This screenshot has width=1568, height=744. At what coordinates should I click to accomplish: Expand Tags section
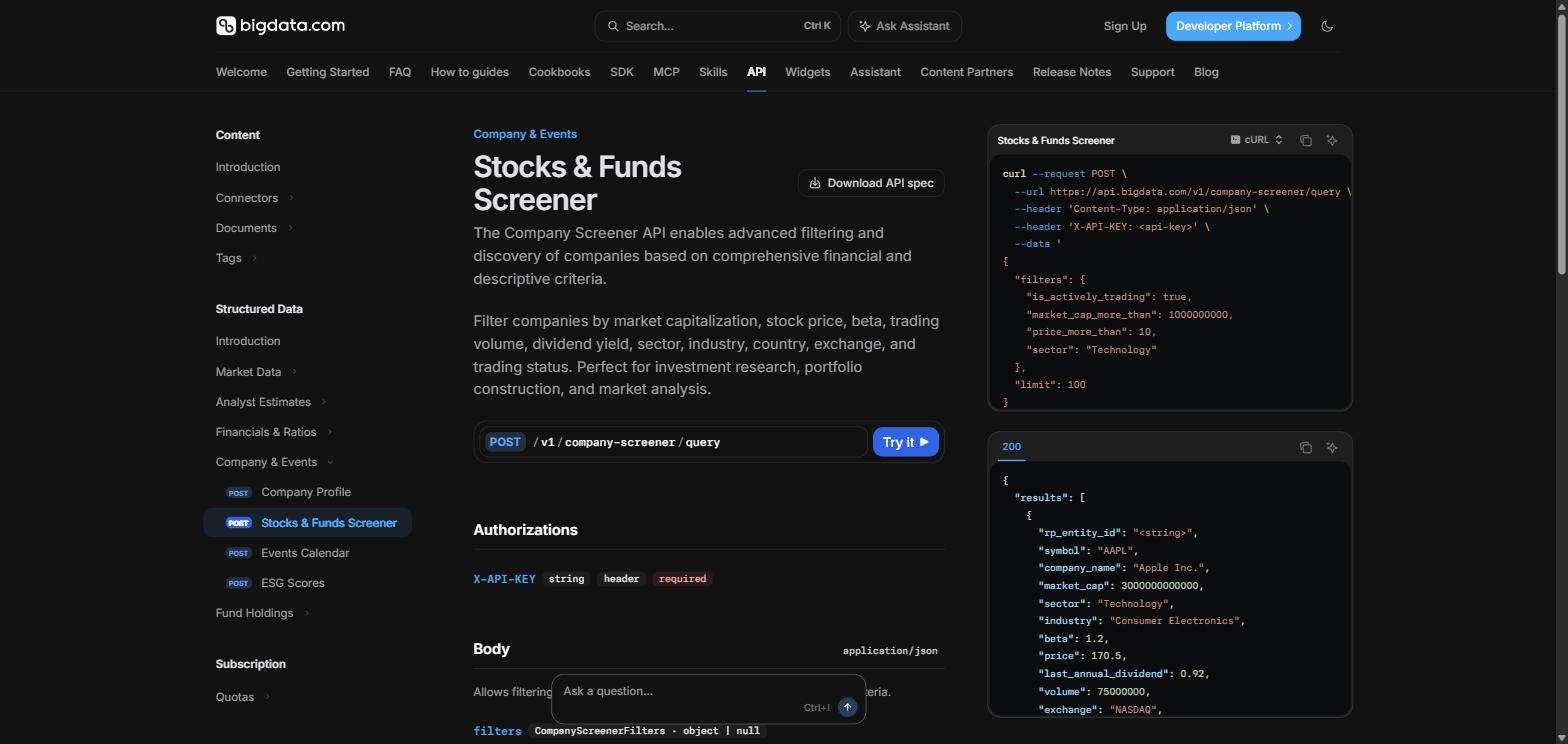(x=254, y=258)
